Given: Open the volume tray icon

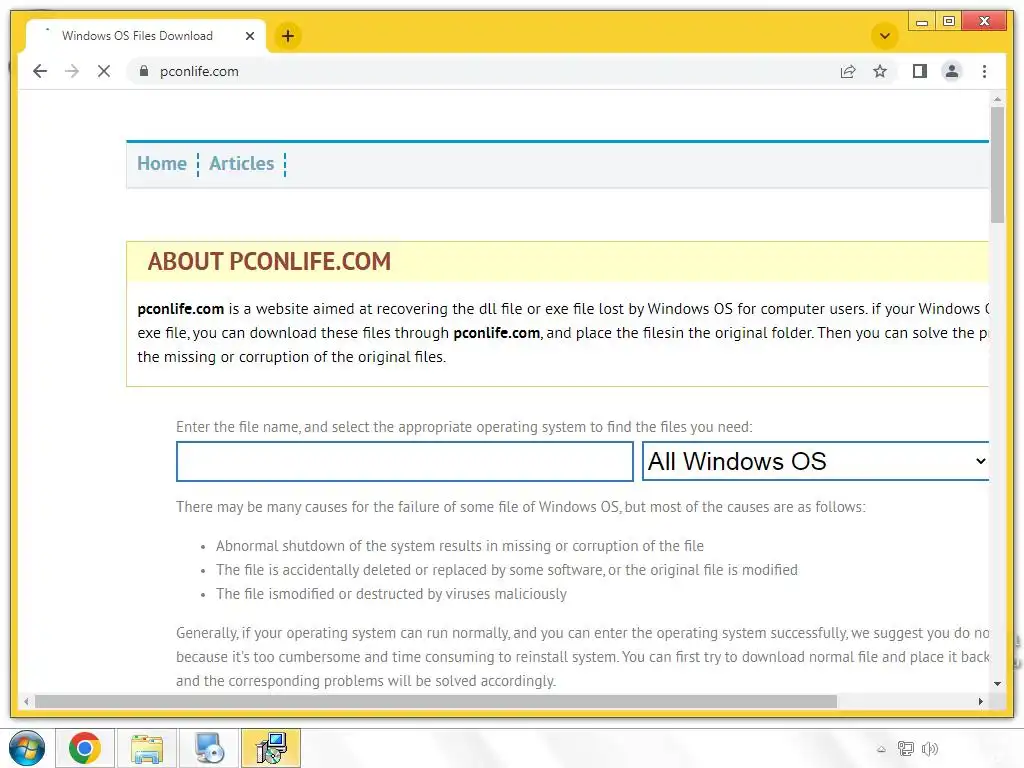Looking at the screenshot, I should point(930,748).
